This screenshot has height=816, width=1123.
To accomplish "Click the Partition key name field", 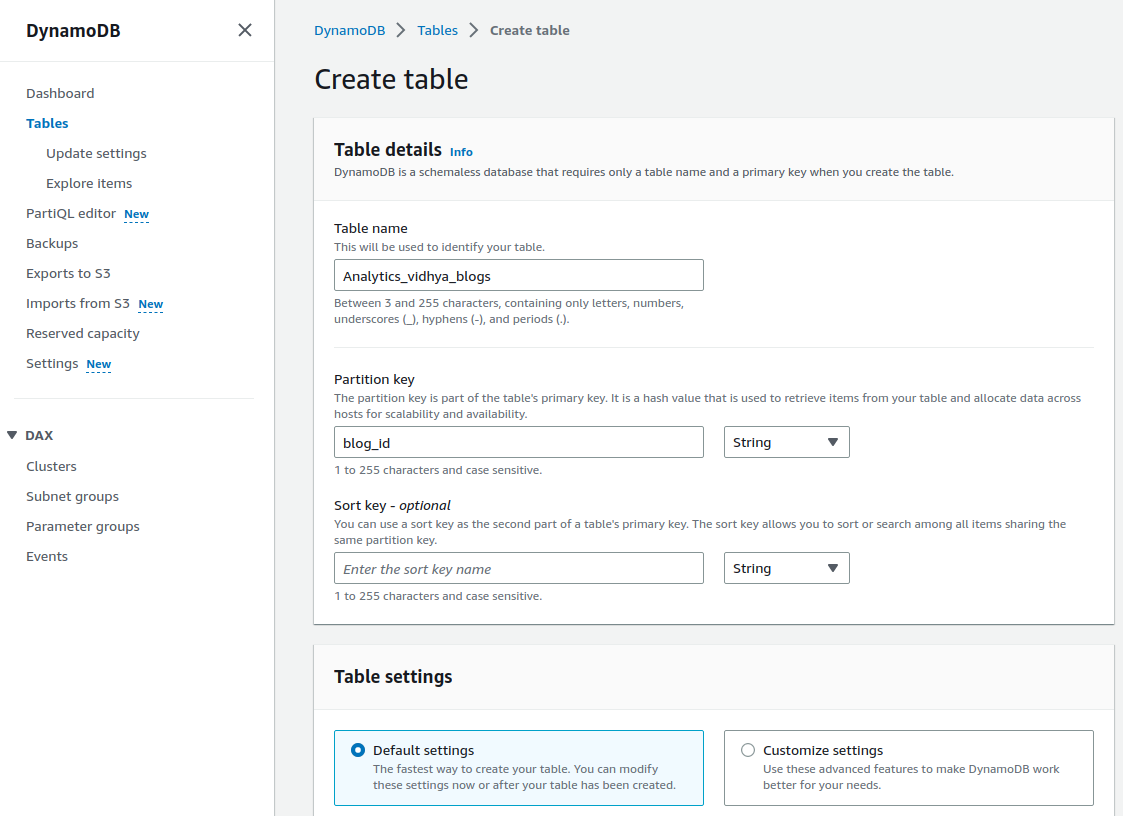I will click(519, 442).
